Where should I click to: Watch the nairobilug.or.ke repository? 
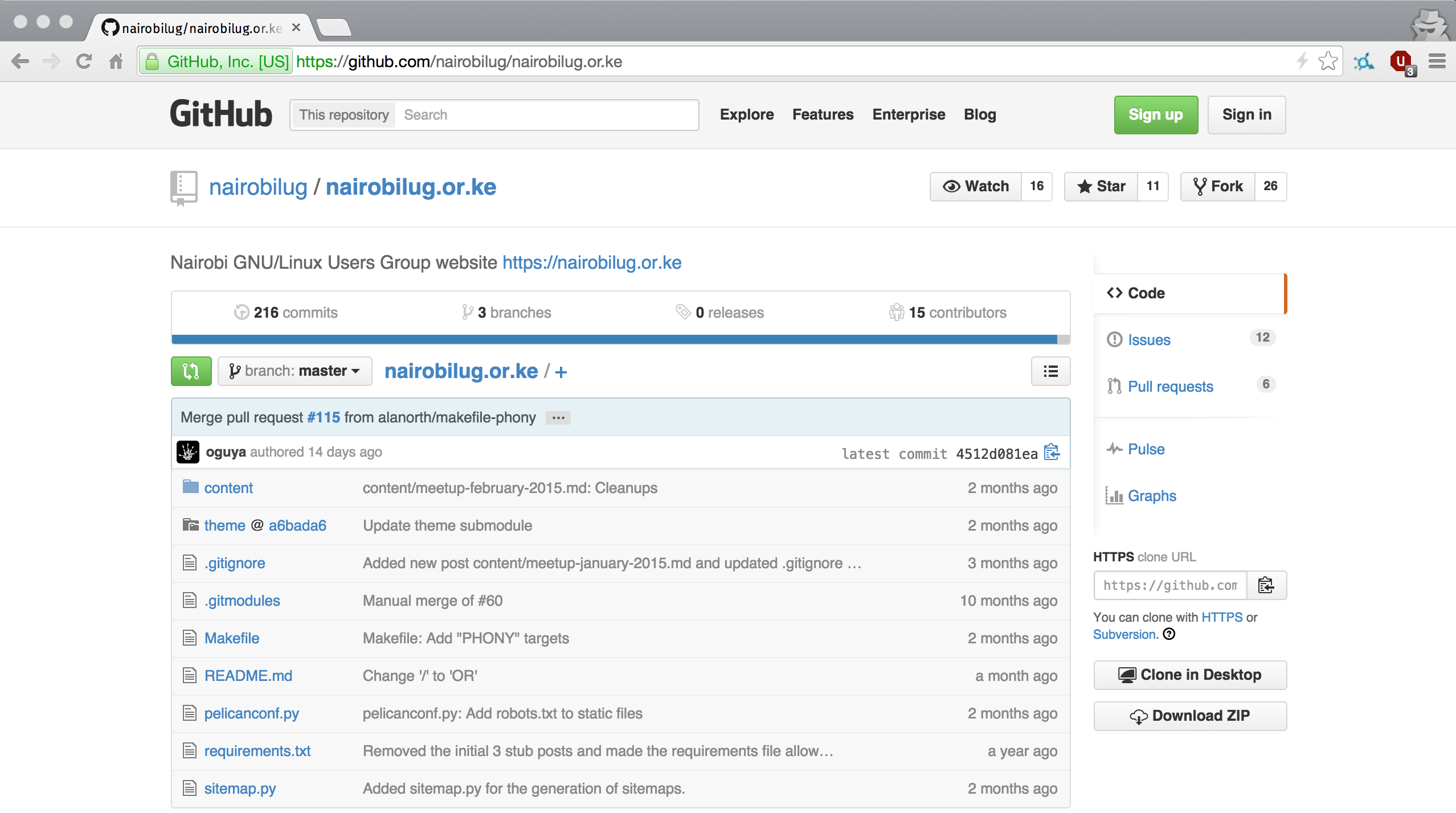coord(976,186)
